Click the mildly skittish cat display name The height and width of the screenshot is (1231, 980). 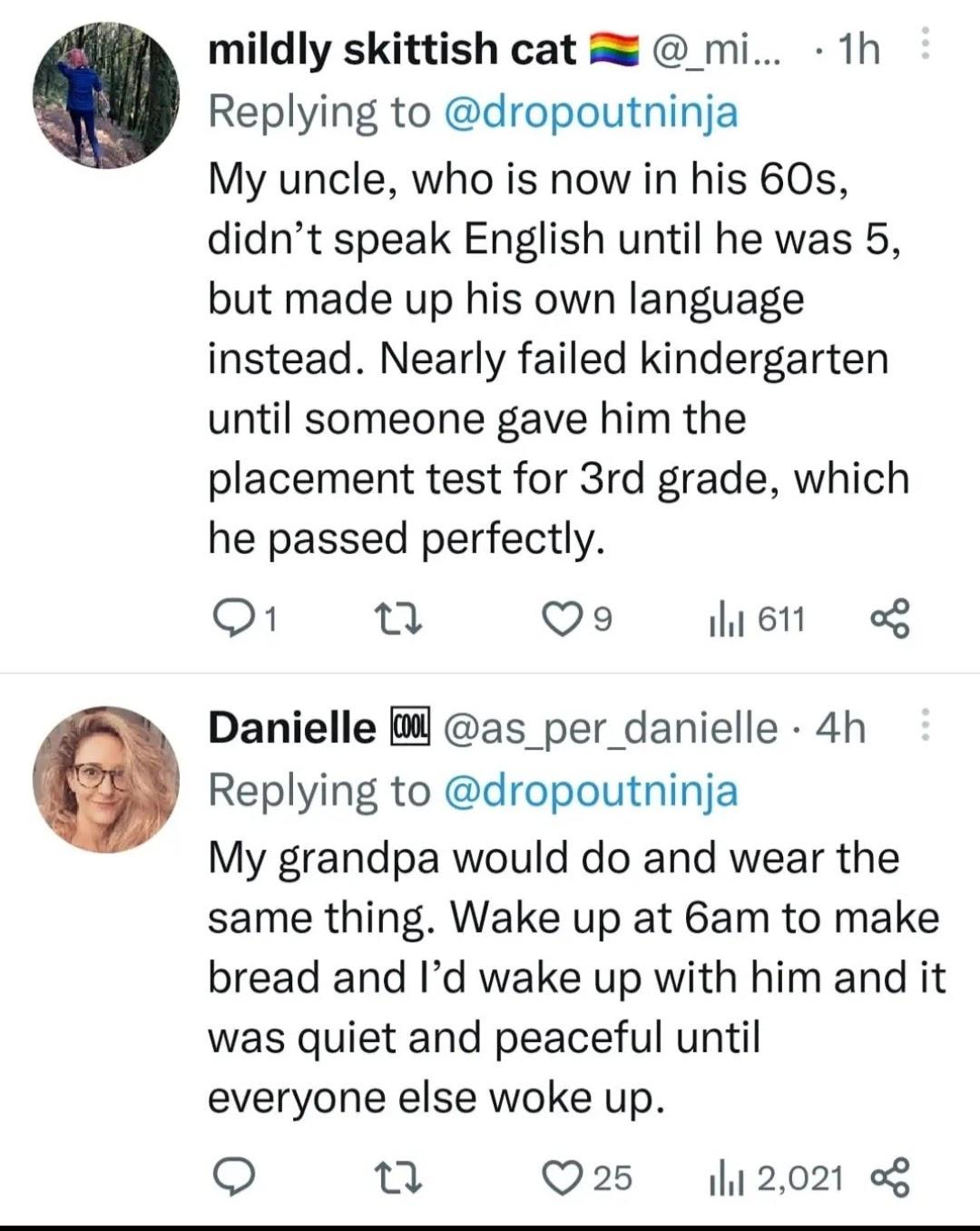[392, 49]
